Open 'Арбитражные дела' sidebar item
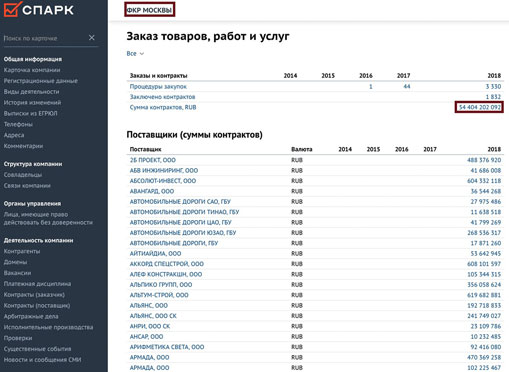The image size is (509, 372). 31,316
